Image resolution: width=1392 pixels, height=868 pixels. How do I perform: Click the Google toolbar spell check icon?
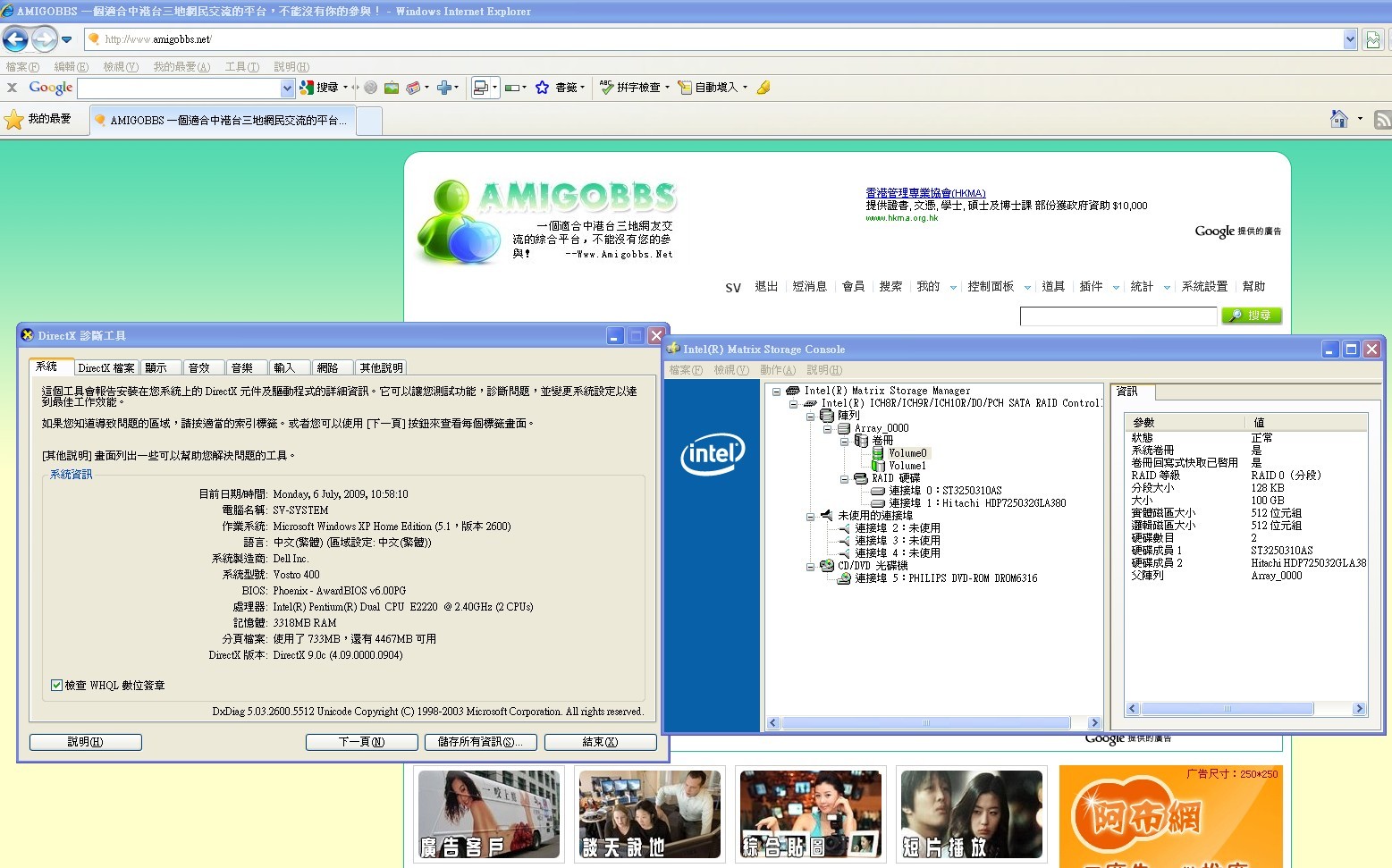607,88
